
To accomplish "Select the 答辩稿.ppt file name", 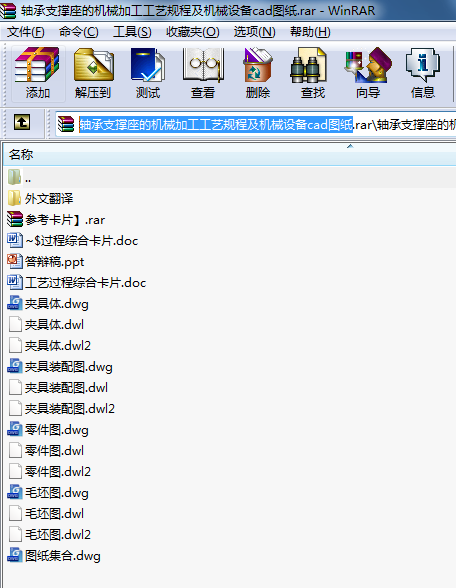I will 54,261.
